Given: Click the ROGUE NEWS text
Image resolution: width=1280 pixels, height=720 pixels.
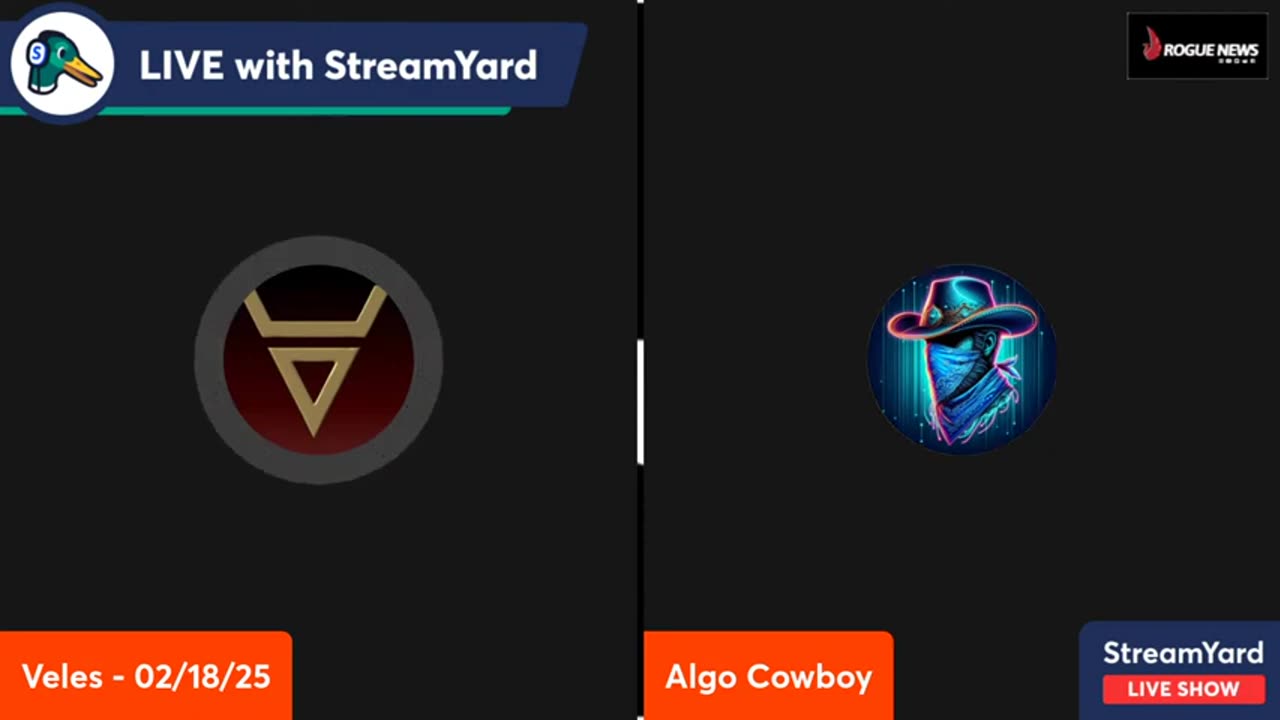Looking at the screenshot, I should (x=1210, y=50).
